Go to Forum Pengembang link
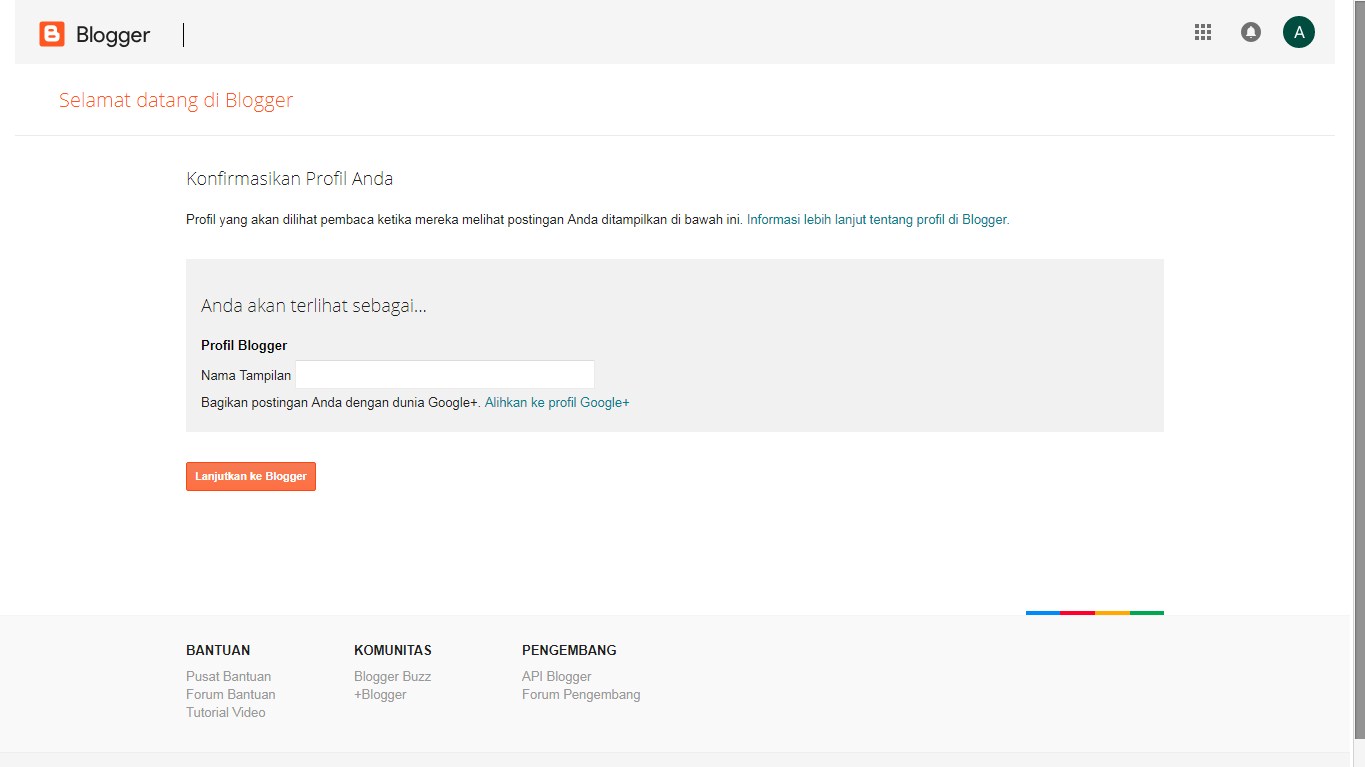 (581, 694)
